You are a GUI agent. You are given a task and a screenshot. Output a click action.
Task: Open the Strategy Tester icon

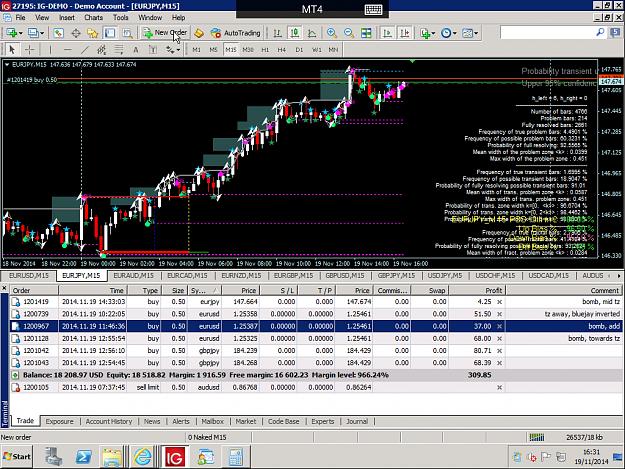128,33
